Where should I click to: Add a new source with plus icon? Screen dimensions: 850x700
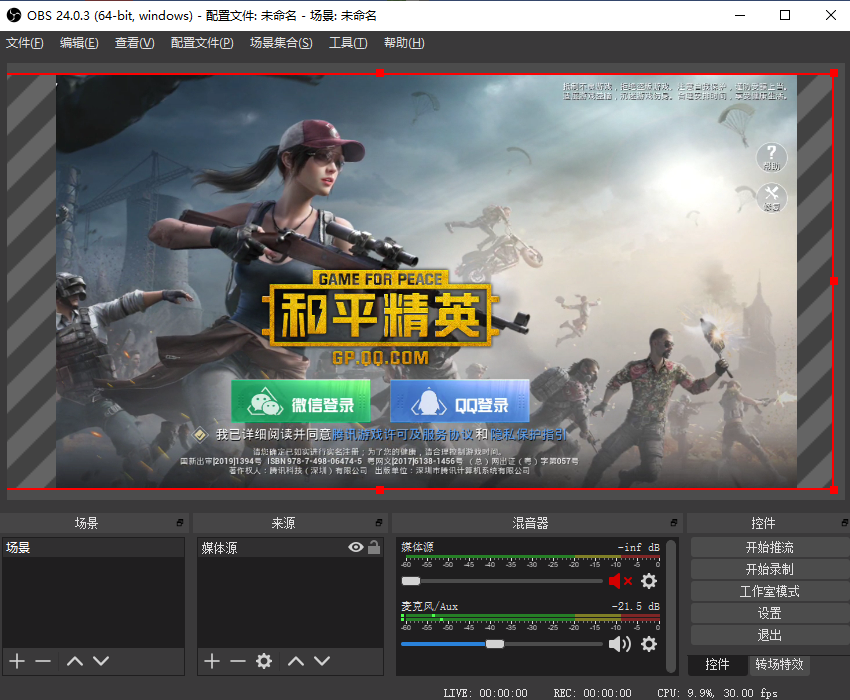(212, 661)
